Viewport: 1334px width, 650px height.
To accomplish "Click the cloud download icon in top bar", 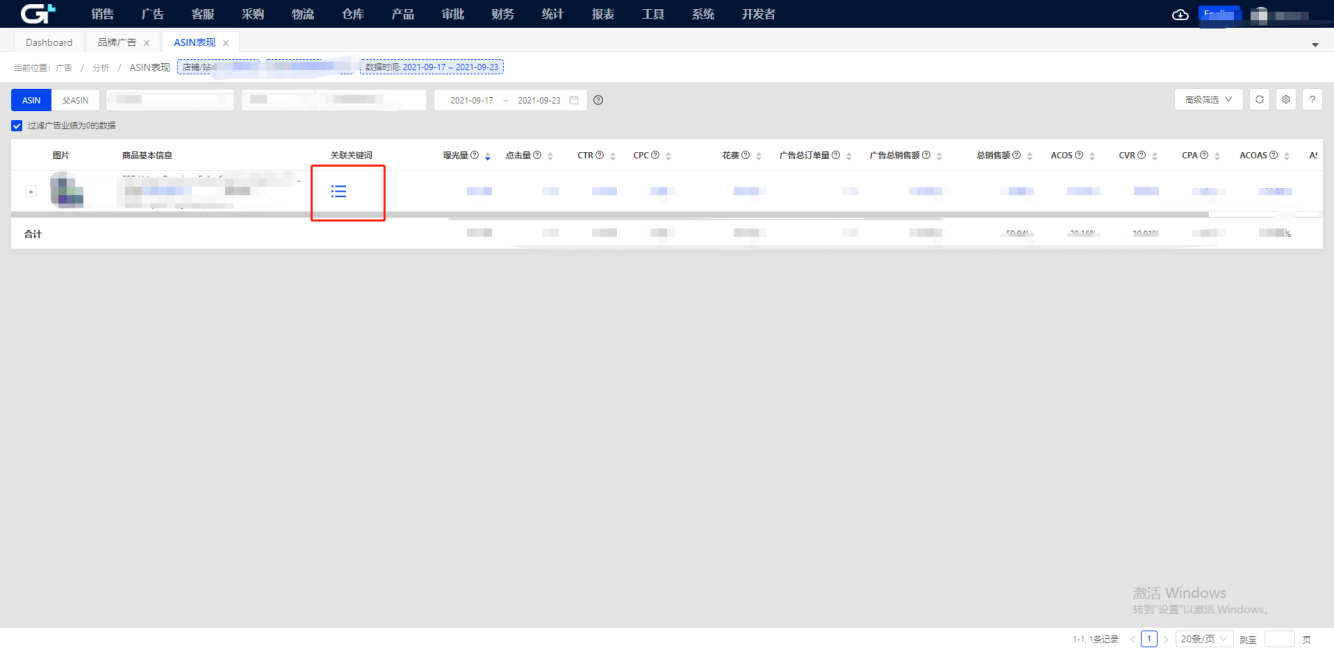I will (x=1180, y=14).
